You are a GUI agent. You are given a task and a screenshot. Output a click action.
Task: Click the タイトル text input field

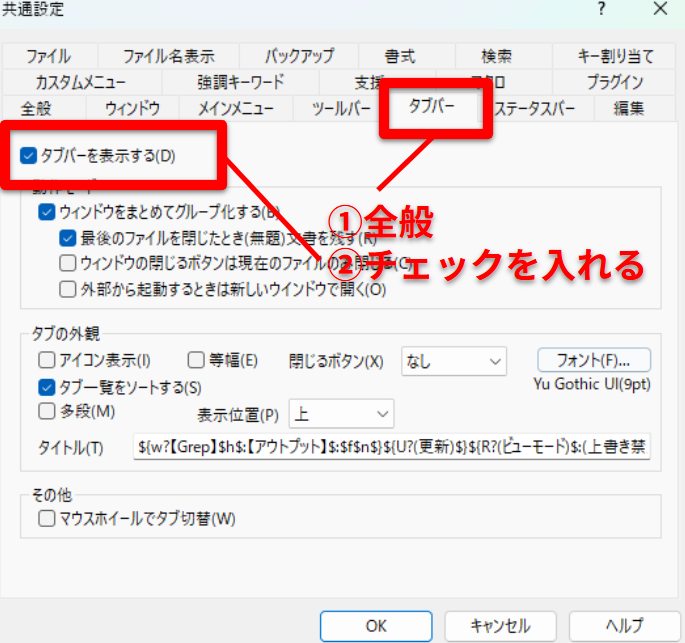[x=392, y=446]
